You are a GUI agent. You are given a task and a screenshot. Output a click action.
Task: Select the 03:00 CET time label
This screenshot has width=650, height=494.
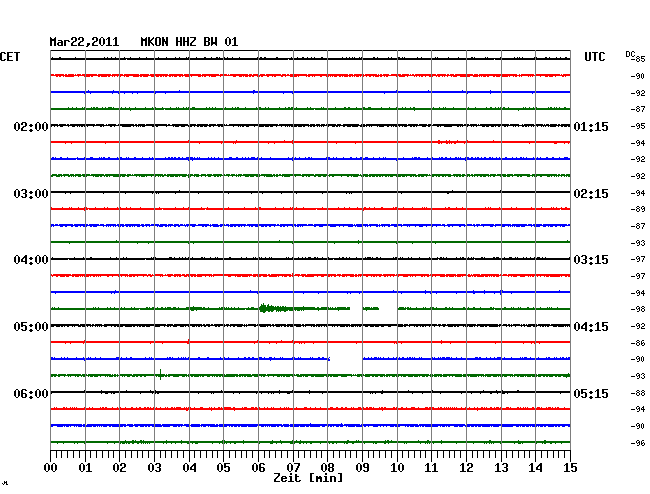[31, 194]
